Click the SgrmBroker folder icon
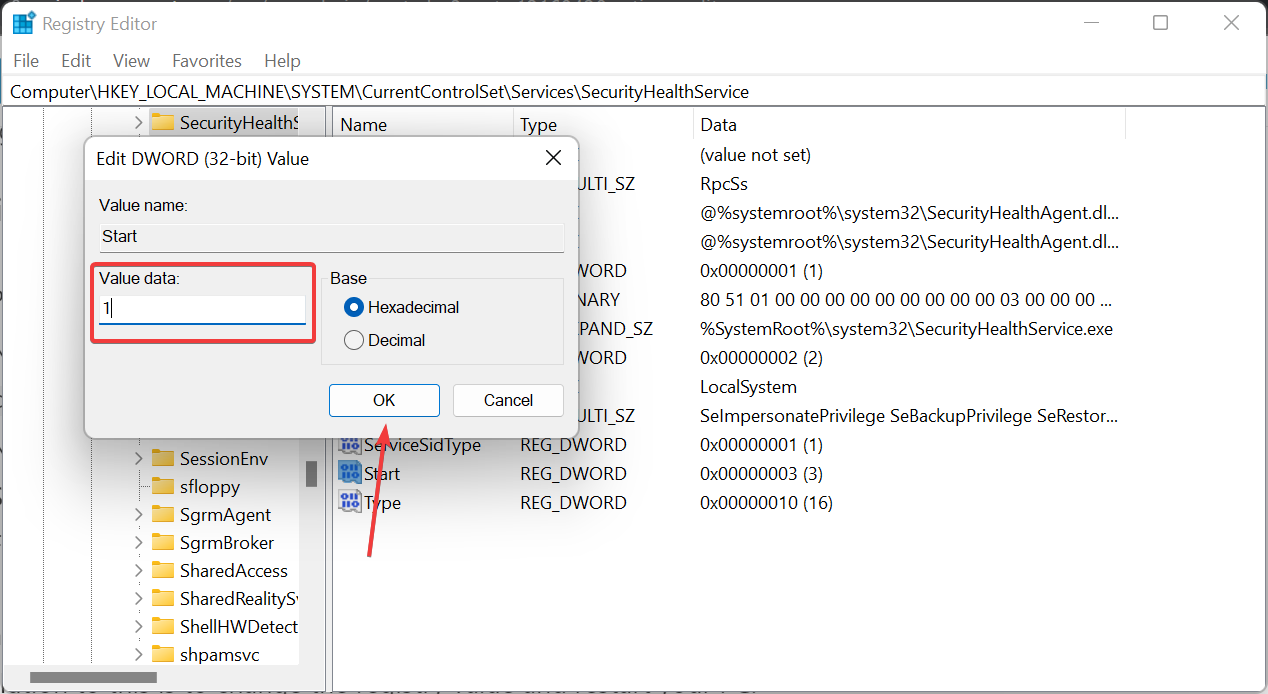Screen dimensions: 1268x694 [x=163, y=542]
